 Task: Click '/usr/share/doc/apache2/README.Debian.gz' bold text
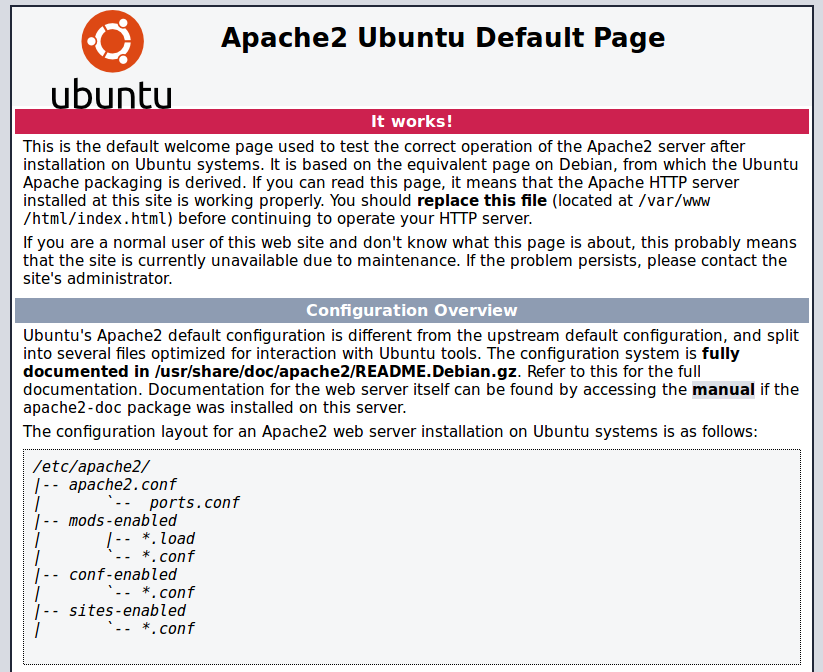pyautogui.click(x=335, y=372)
